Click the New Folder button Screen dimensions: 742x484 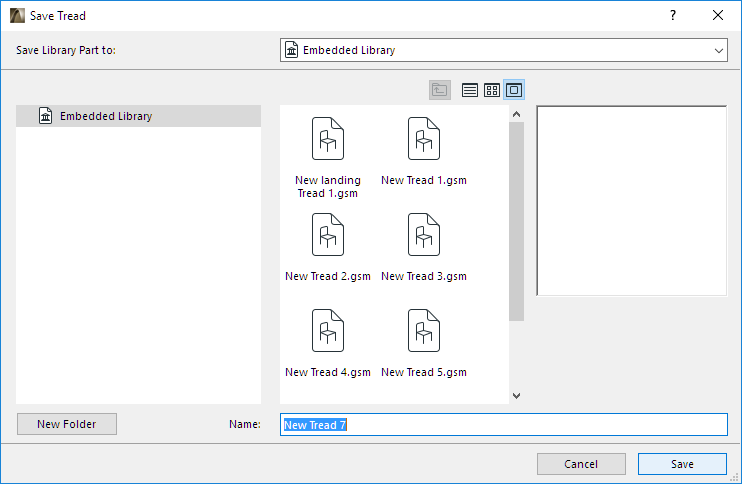pos(67,424)
